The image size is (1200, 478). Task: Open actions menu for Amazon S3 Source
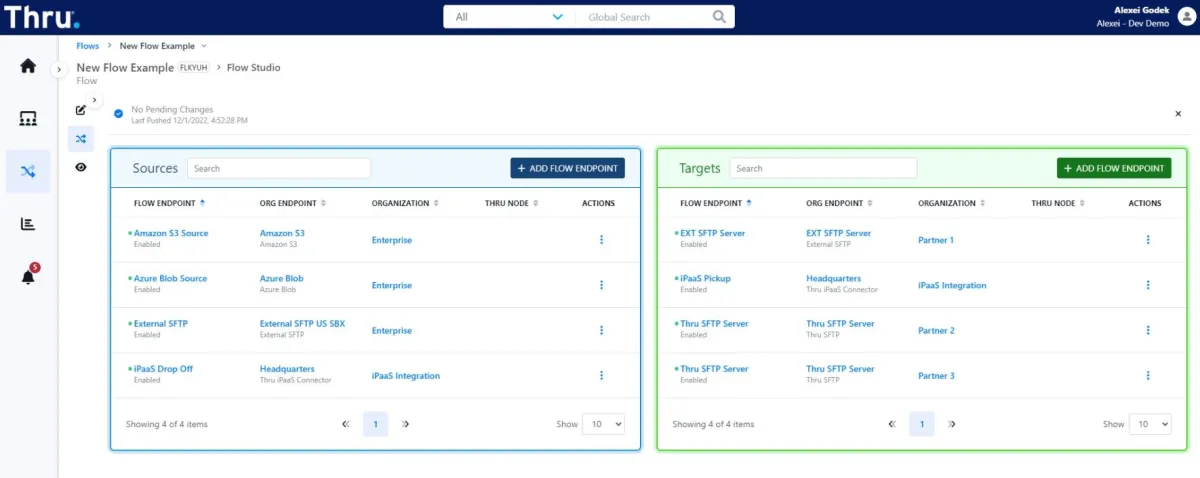[x=601, y=240]
